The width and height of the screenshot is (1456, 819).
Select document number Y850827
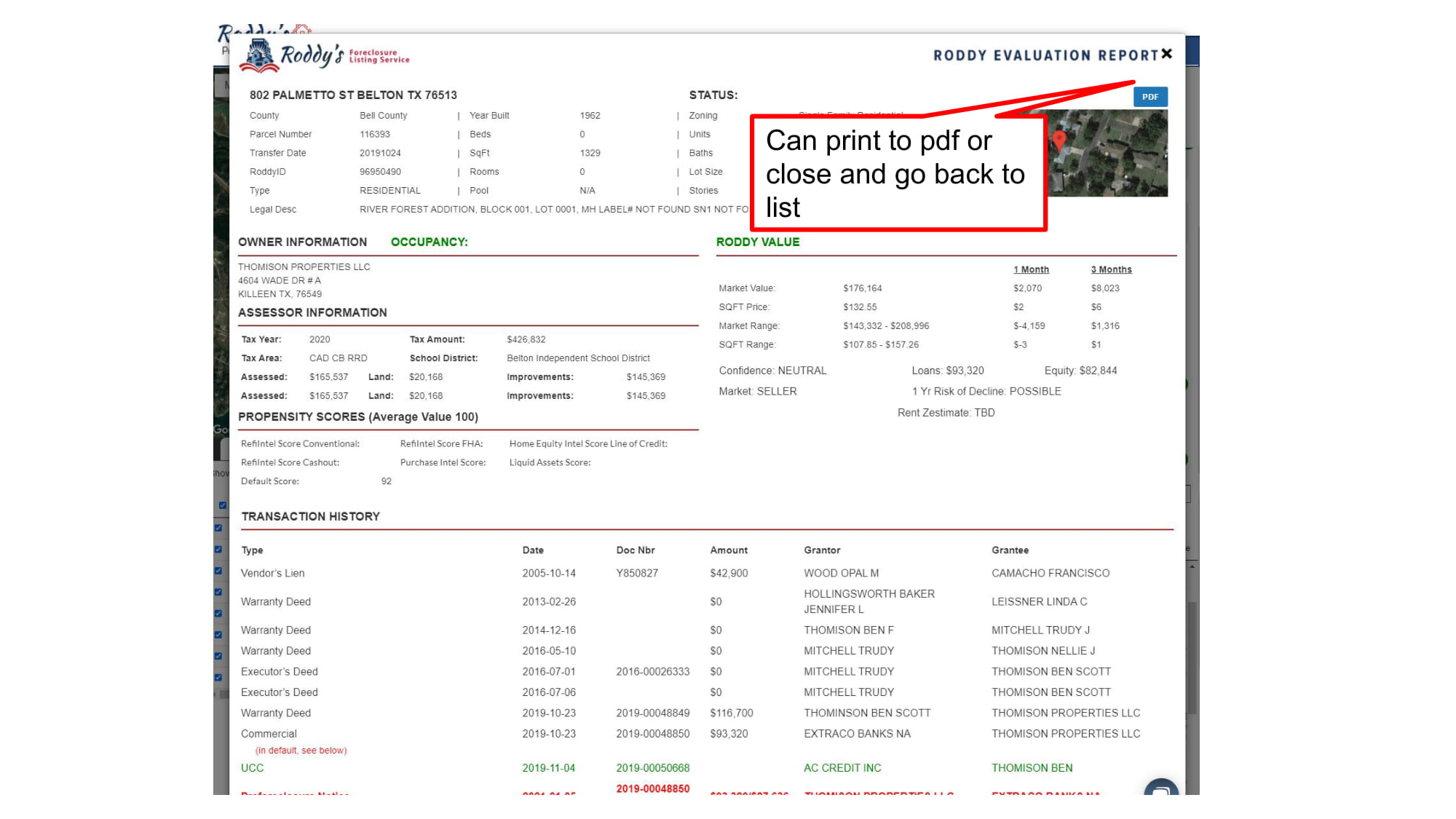637,574
